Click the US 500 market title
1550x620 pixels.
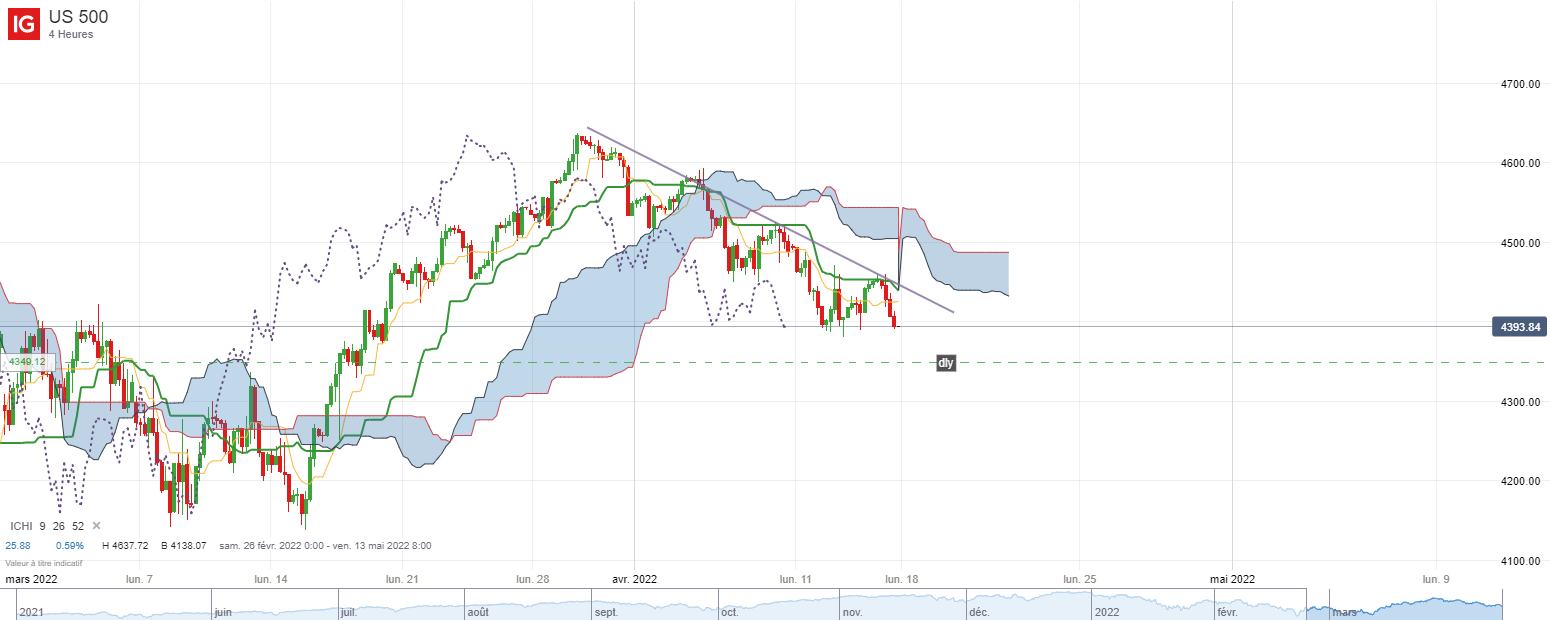tap(79, 17)
